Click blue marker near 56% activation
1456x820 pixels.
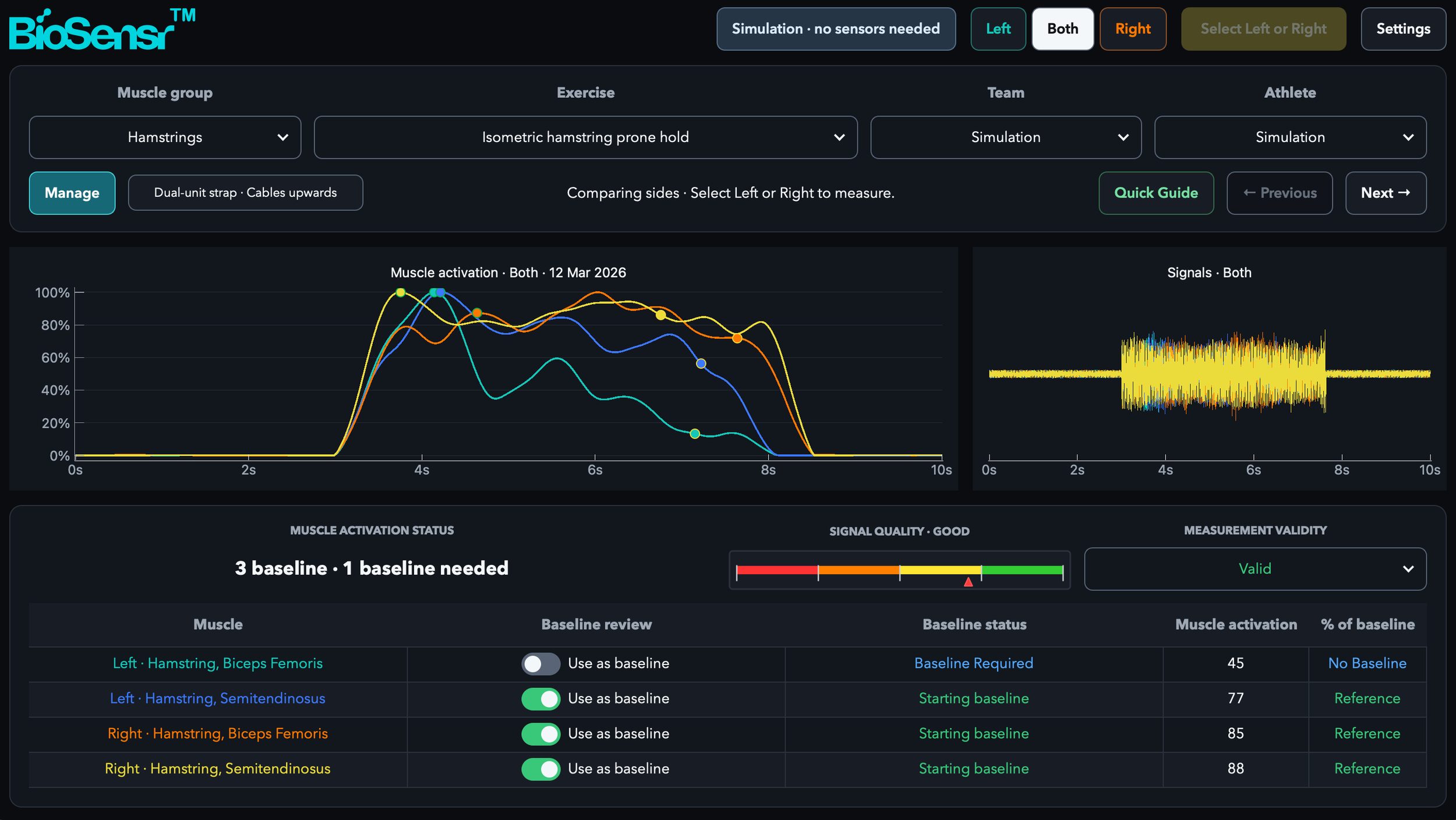701,363
